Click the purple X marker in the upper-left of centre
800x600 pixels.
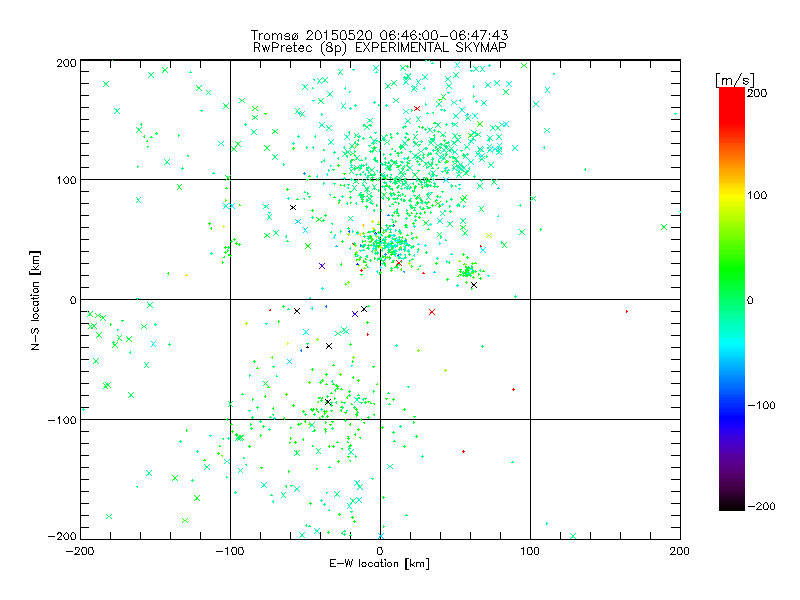pyautogui.click(x=322, y=266)
